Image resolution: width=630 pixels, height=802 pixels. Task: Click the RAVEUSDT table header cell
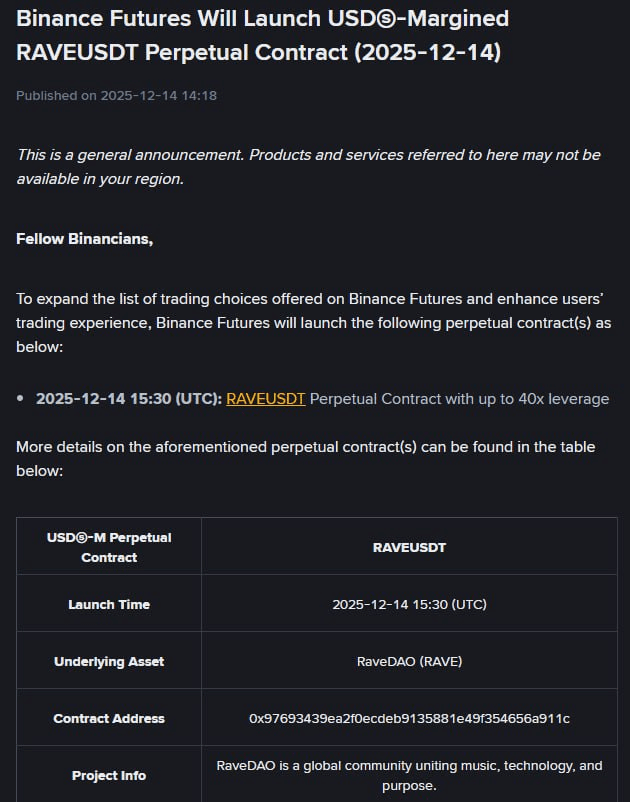pos(408,547)
